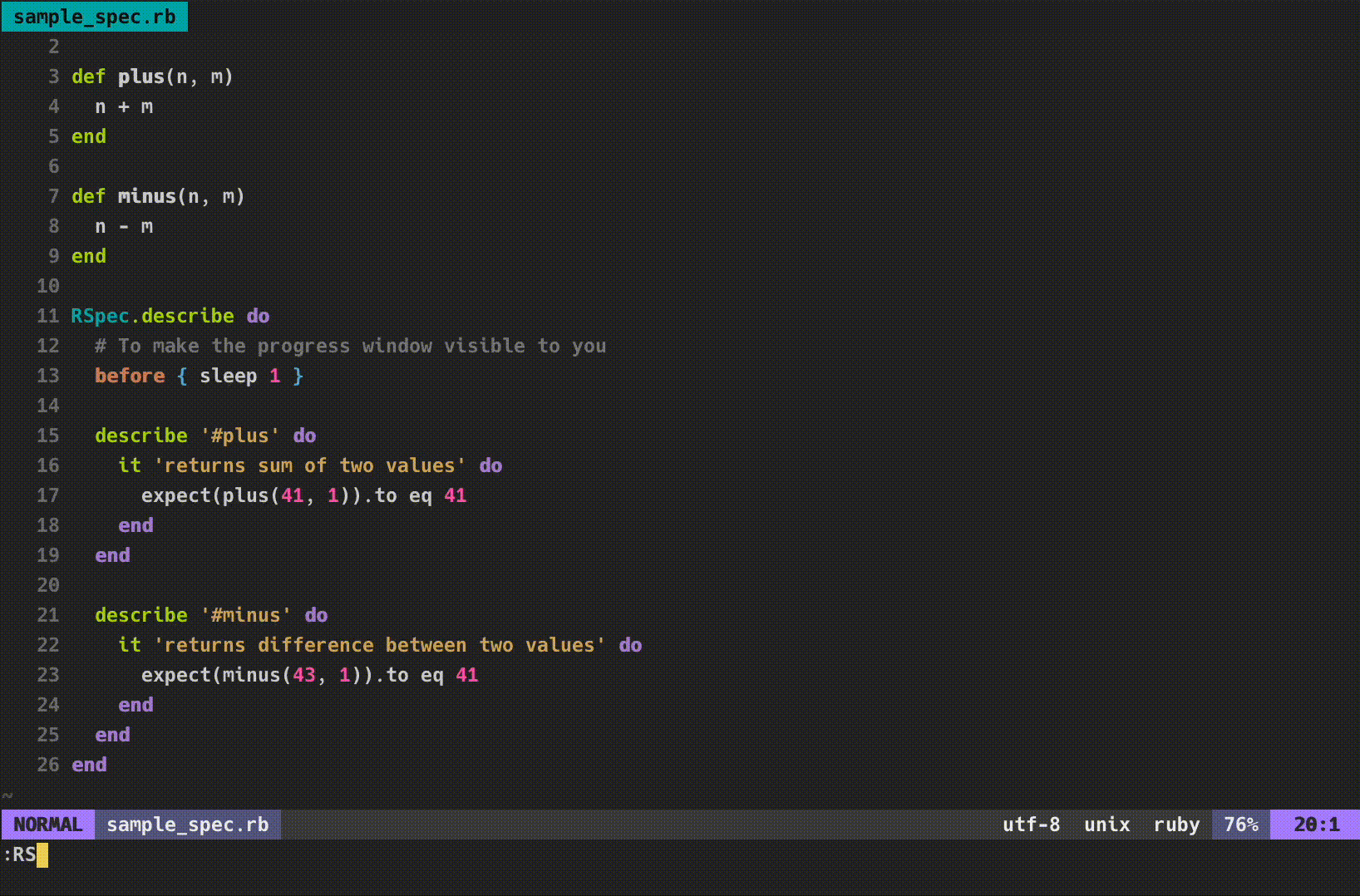Image resolution: width=1360 pixels, height=896 pixels.
Task: Click sample_spec.rb filename in the statusline
Action: [x=188, y=825]
